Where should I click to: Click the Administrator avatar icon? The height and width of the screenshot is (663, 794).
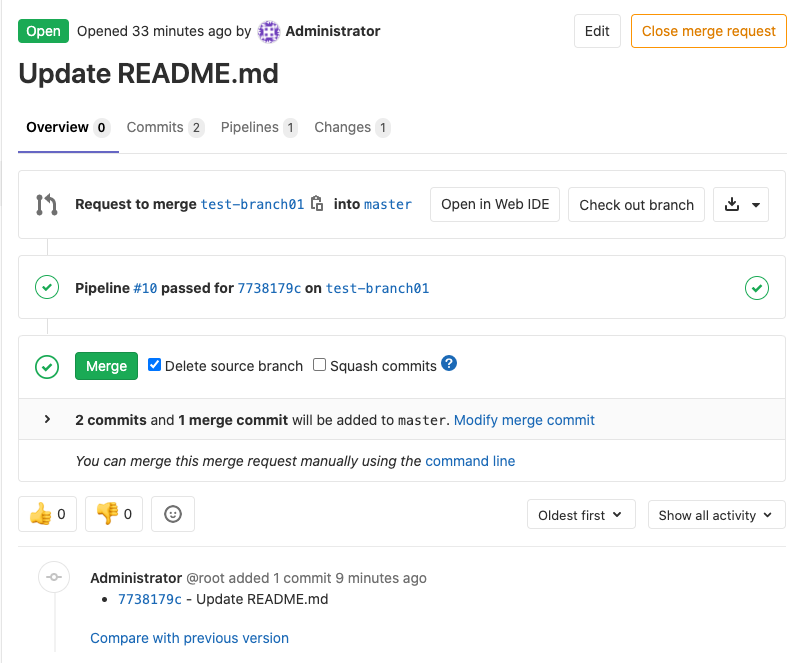click(269, 31)
